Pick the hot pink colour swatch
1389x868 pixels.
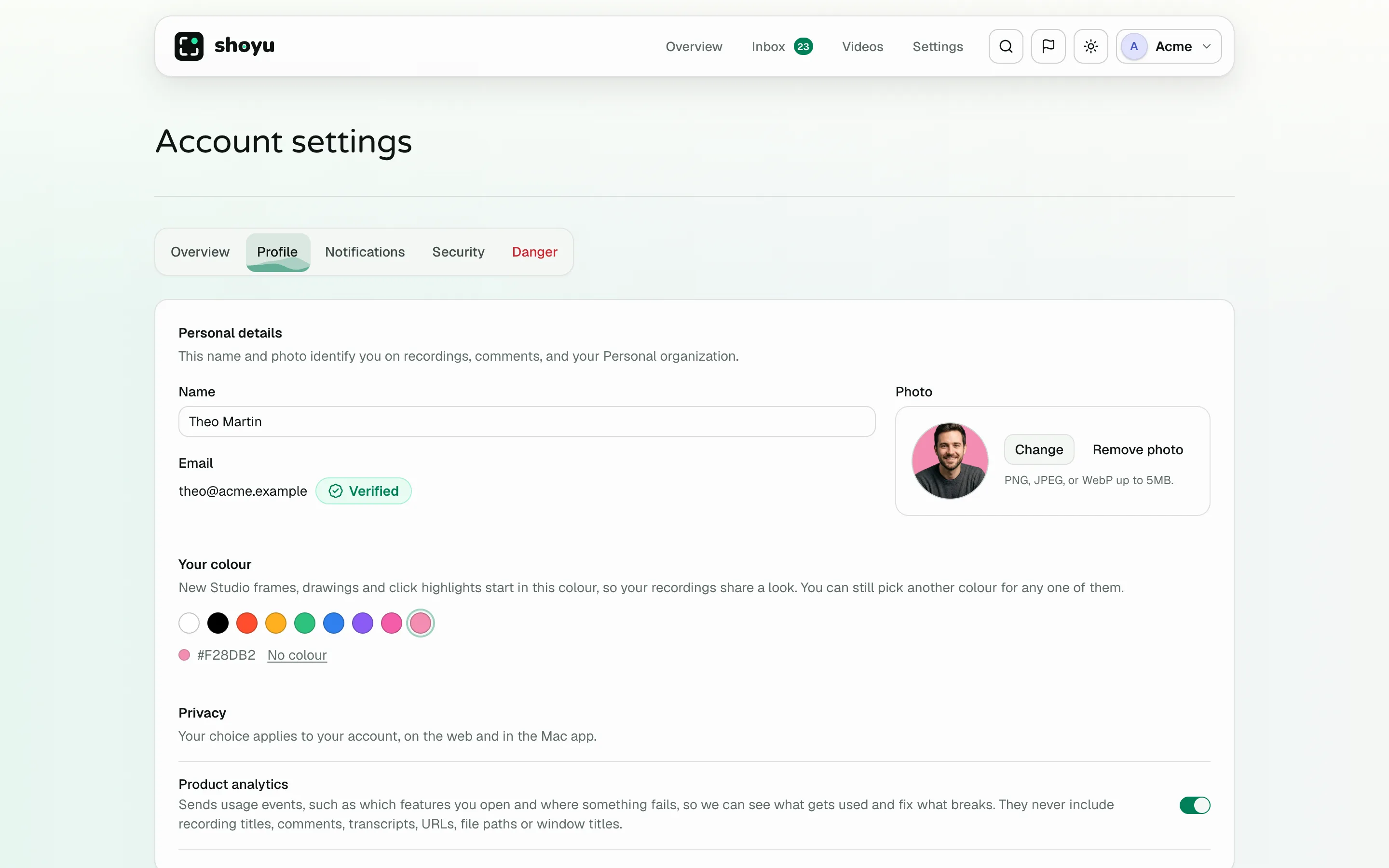click(392, 623)
